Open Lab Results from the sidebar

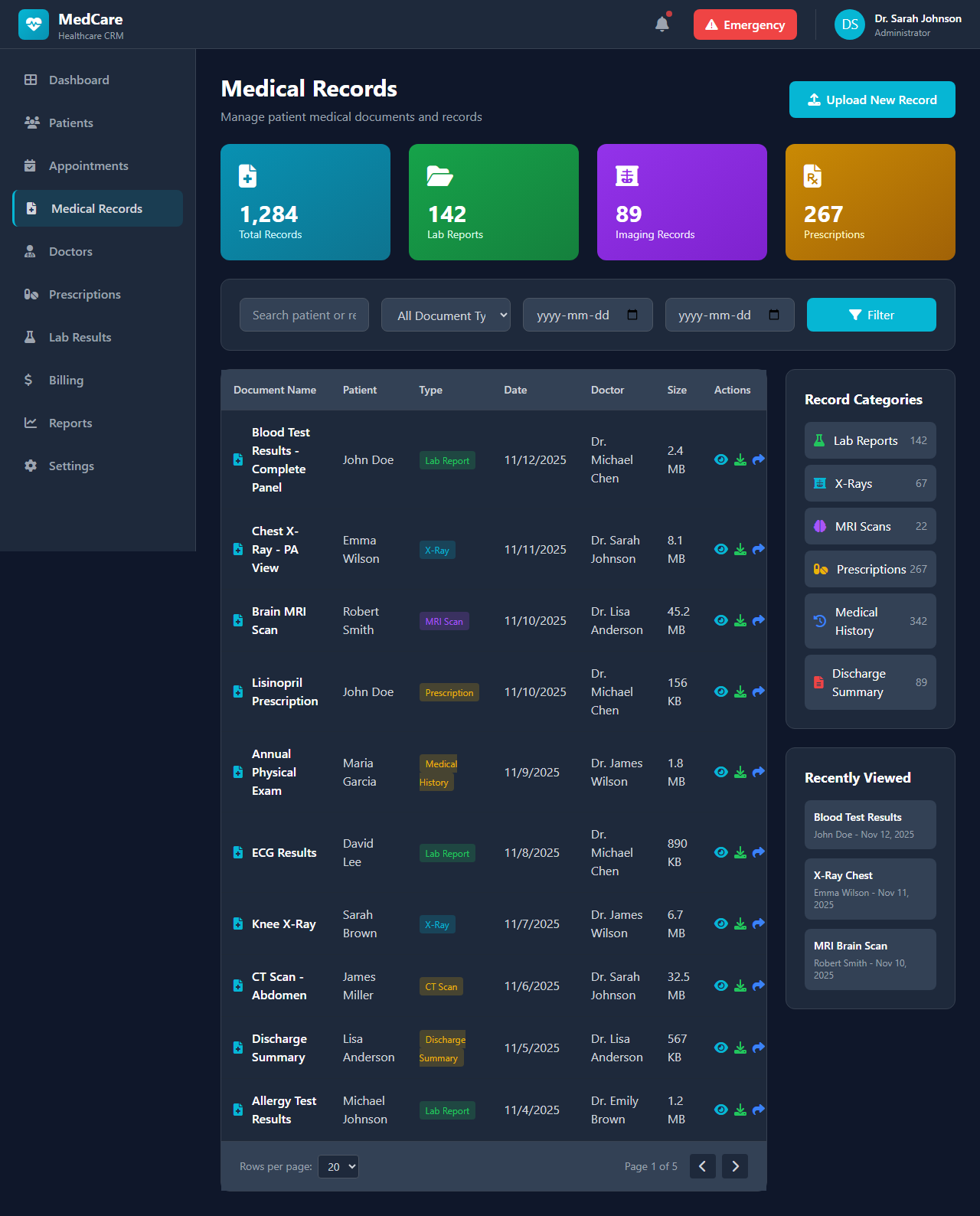point(80,337)
